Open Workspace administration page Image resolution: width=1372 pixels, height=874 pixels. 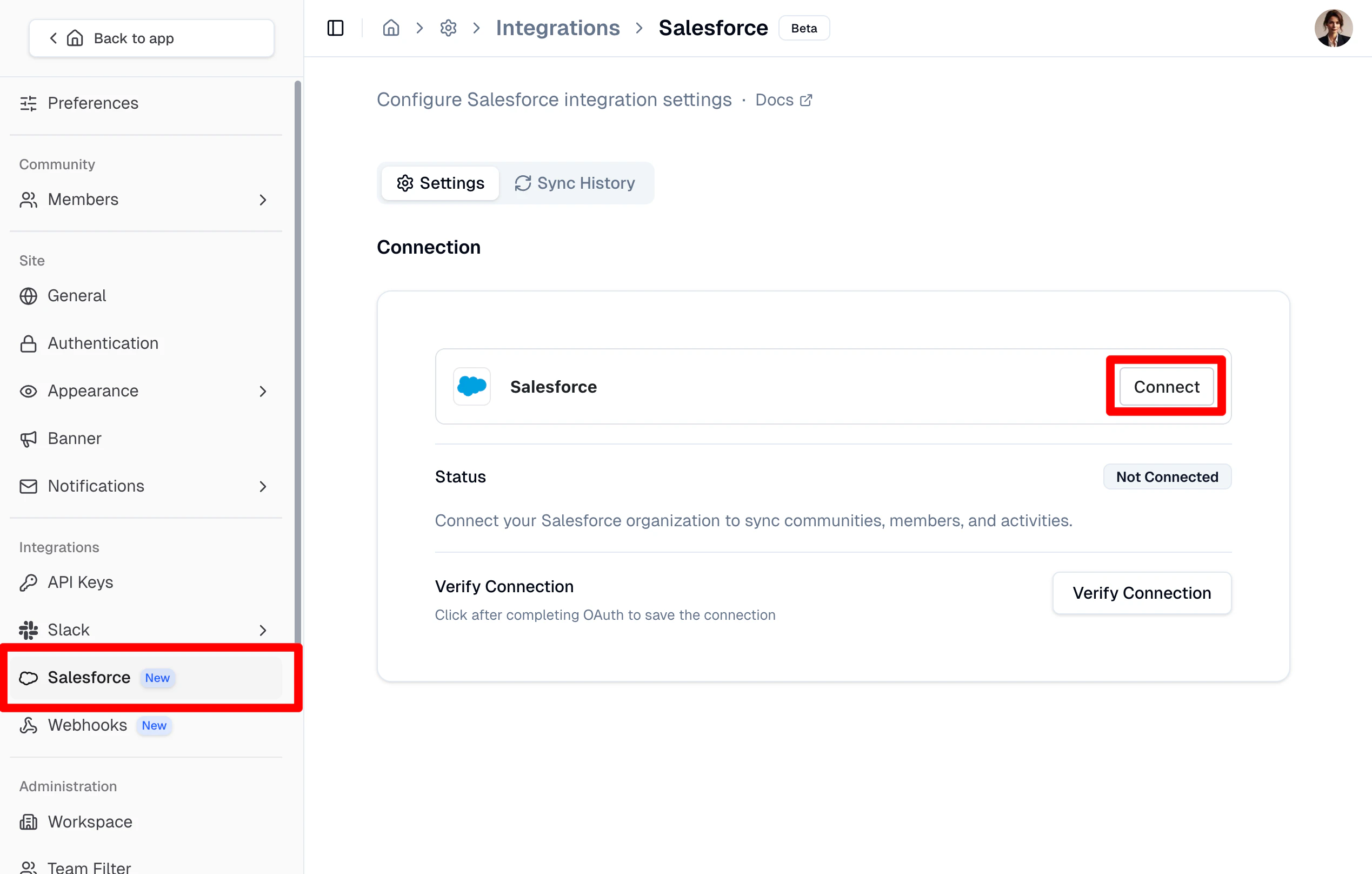click(x=146, y=822)
